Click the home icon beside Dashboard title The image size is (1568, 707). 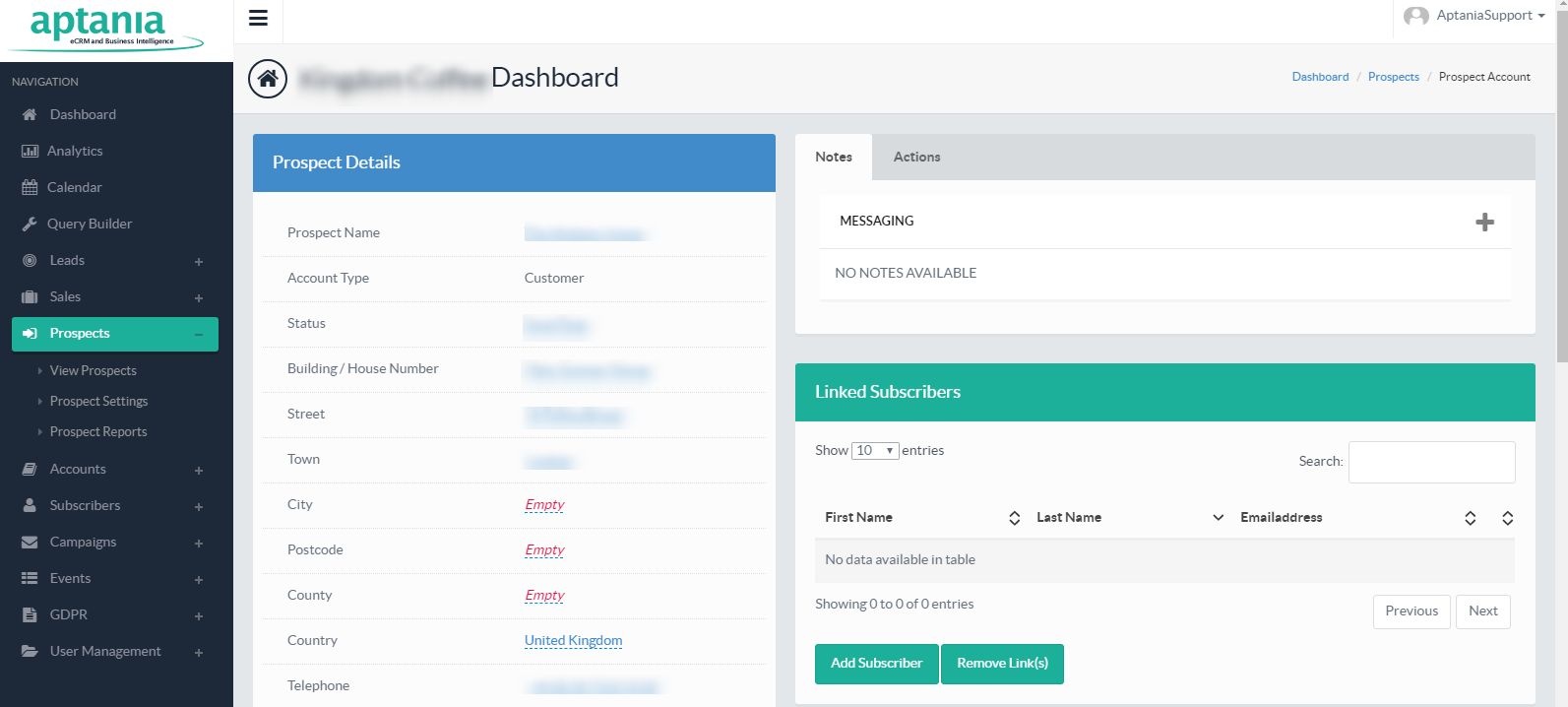click(x=268, y=79)
